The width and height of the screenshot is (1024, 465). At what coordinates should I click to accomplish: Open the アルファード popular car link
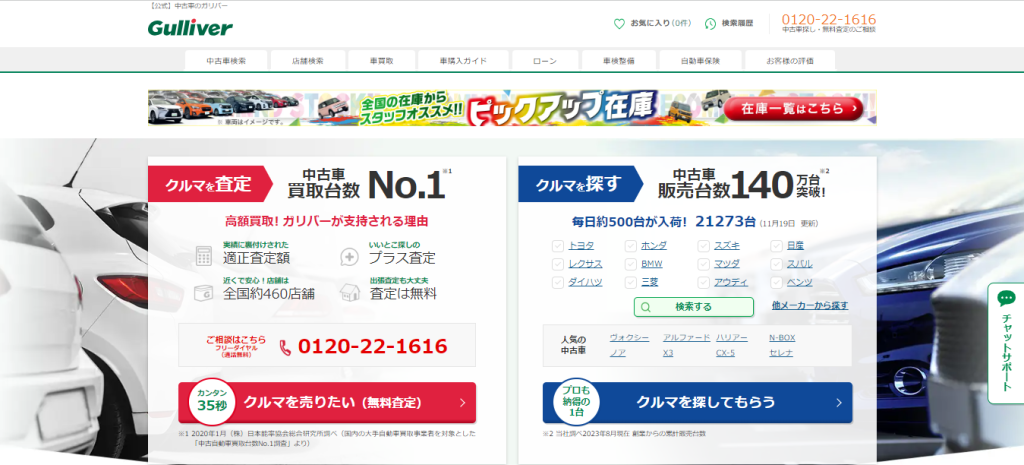coord(685,339)
